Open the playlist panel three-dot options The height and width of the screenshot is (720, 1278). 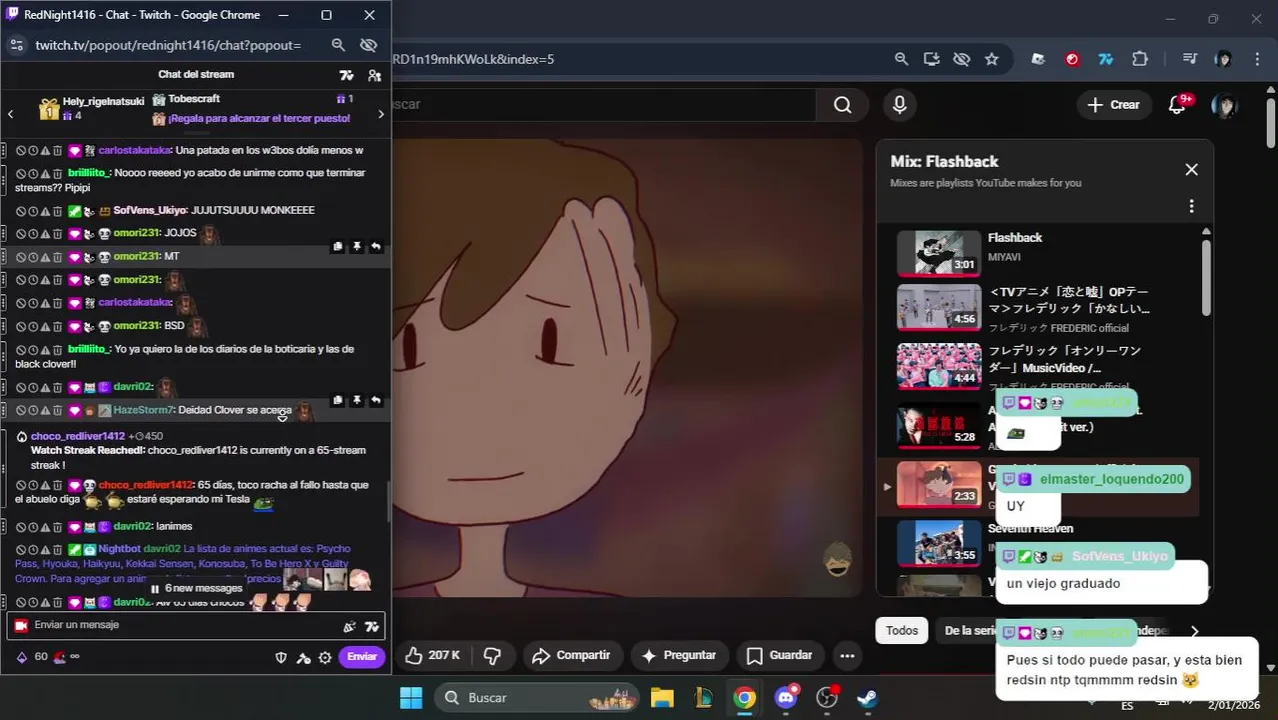pyautogui.click(x=1191, y=206)
